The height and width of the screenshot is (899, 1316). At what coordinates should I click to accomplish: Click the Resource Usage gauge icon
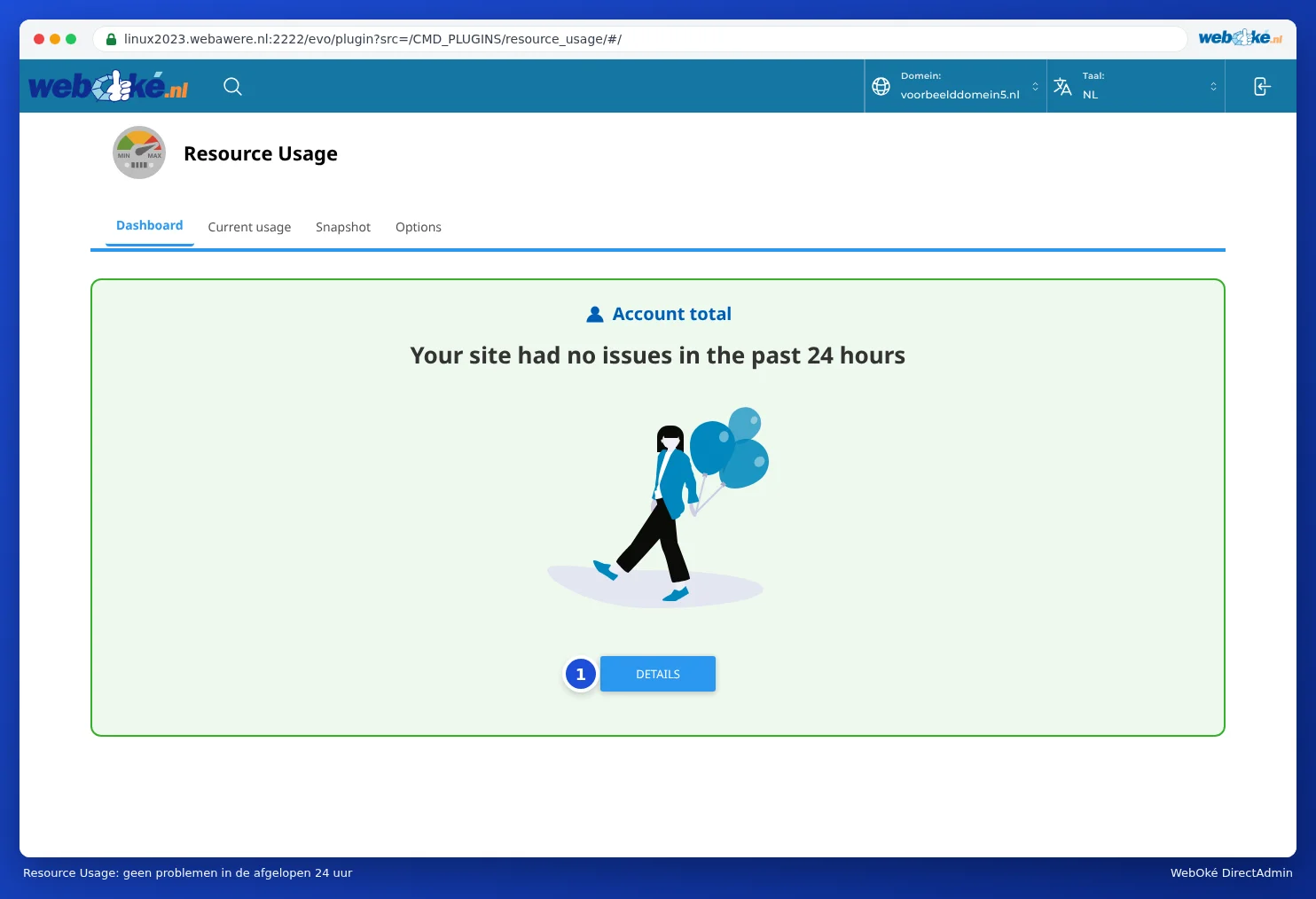(x=139, y=152)
